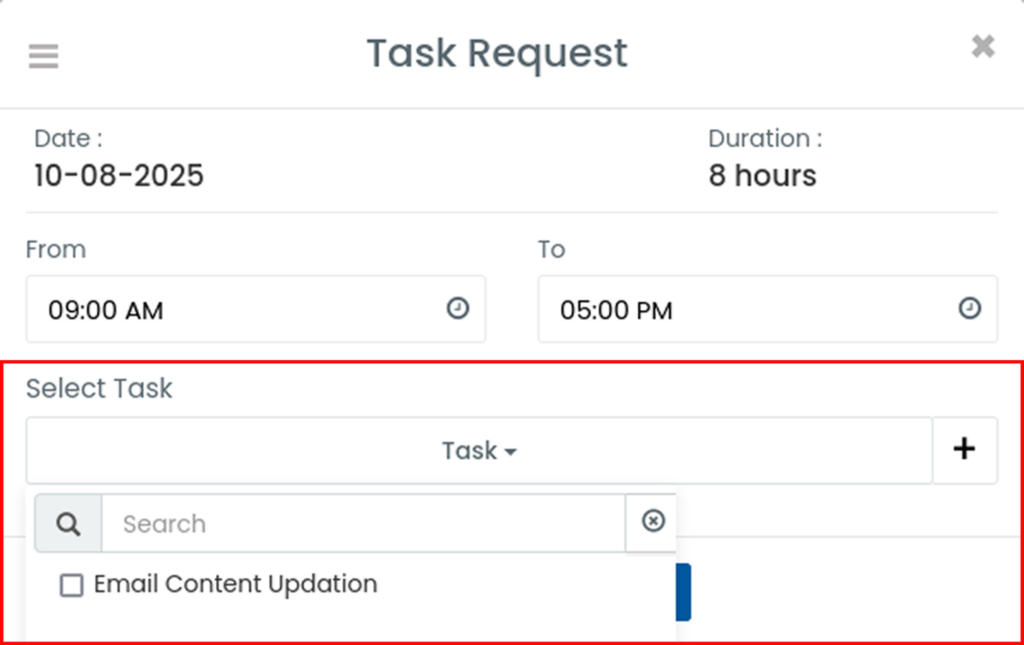Click the From time field showing 09:00 AM

click(255, 309)
